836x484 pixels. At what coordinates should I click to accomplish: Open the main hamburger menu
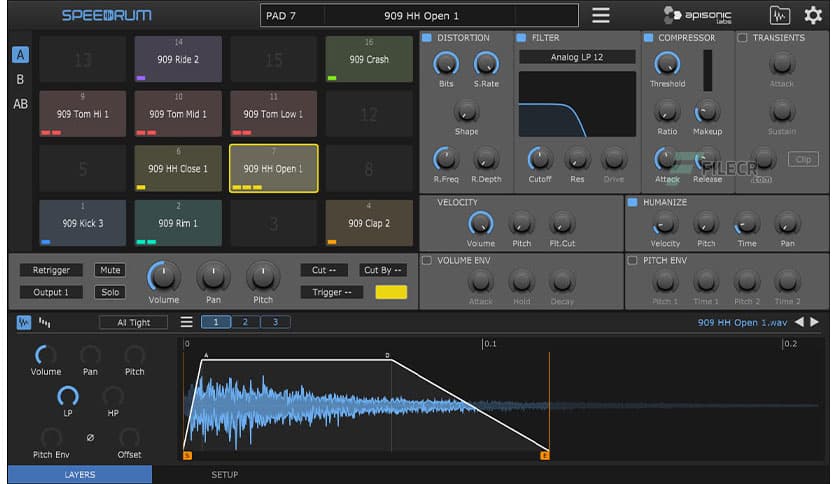click(600, 15)
